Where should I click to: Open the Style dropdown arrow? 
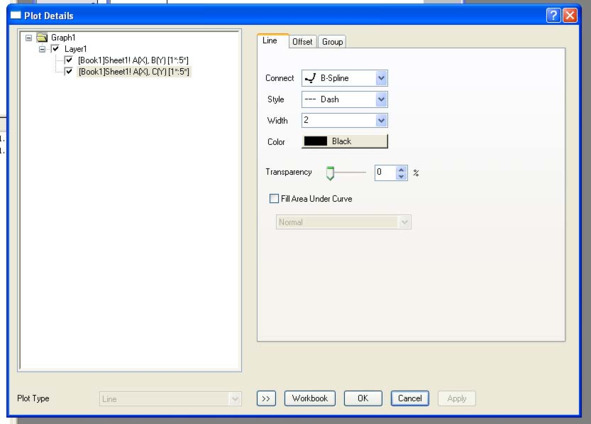click(381, 99)
